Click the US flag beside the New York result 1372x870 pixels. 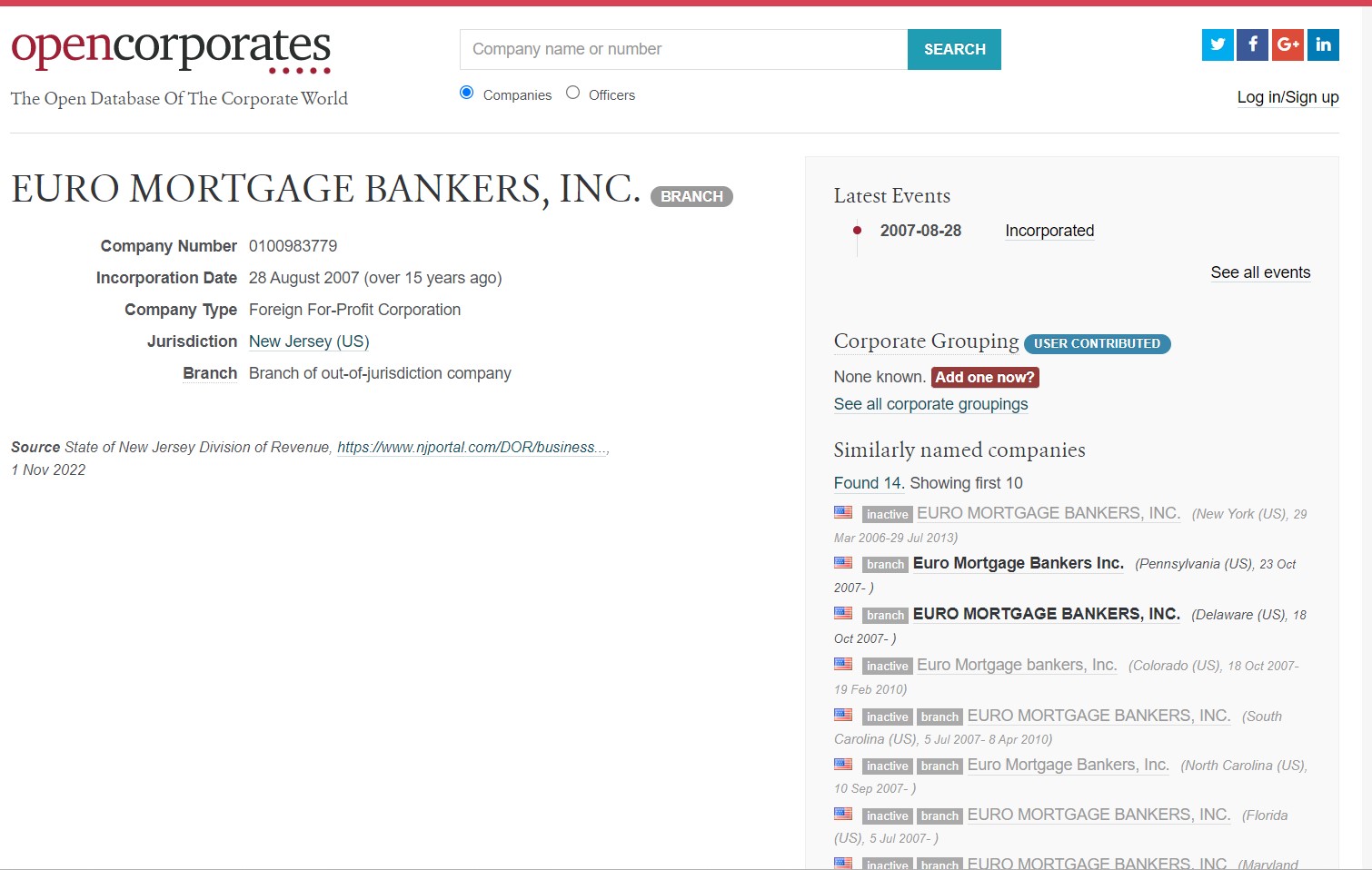843,512
